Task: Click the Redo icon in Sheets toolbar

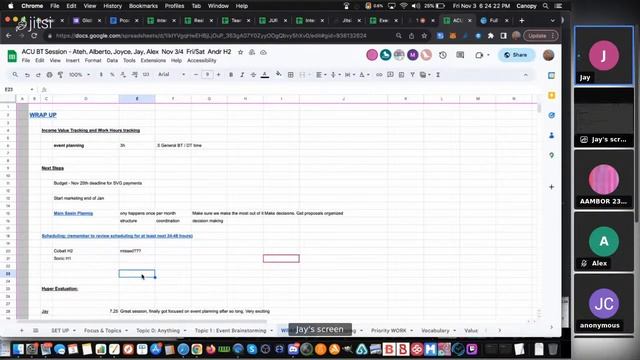Action: (38, 75)
